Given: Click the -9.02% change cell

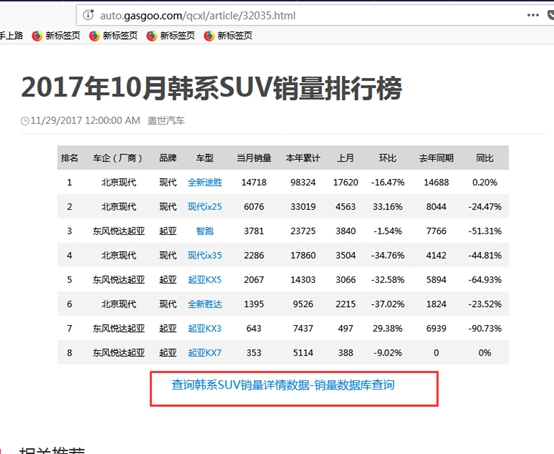Looking at the screenshot, I should point(388,353).
